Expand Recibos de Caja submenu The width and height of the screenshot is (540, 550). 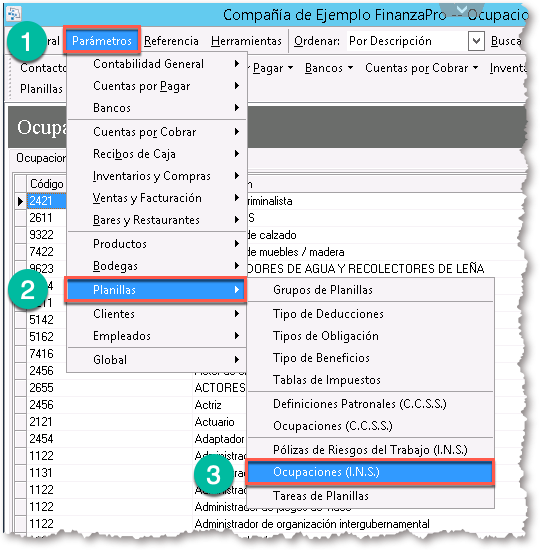click(x=157, y=154)
